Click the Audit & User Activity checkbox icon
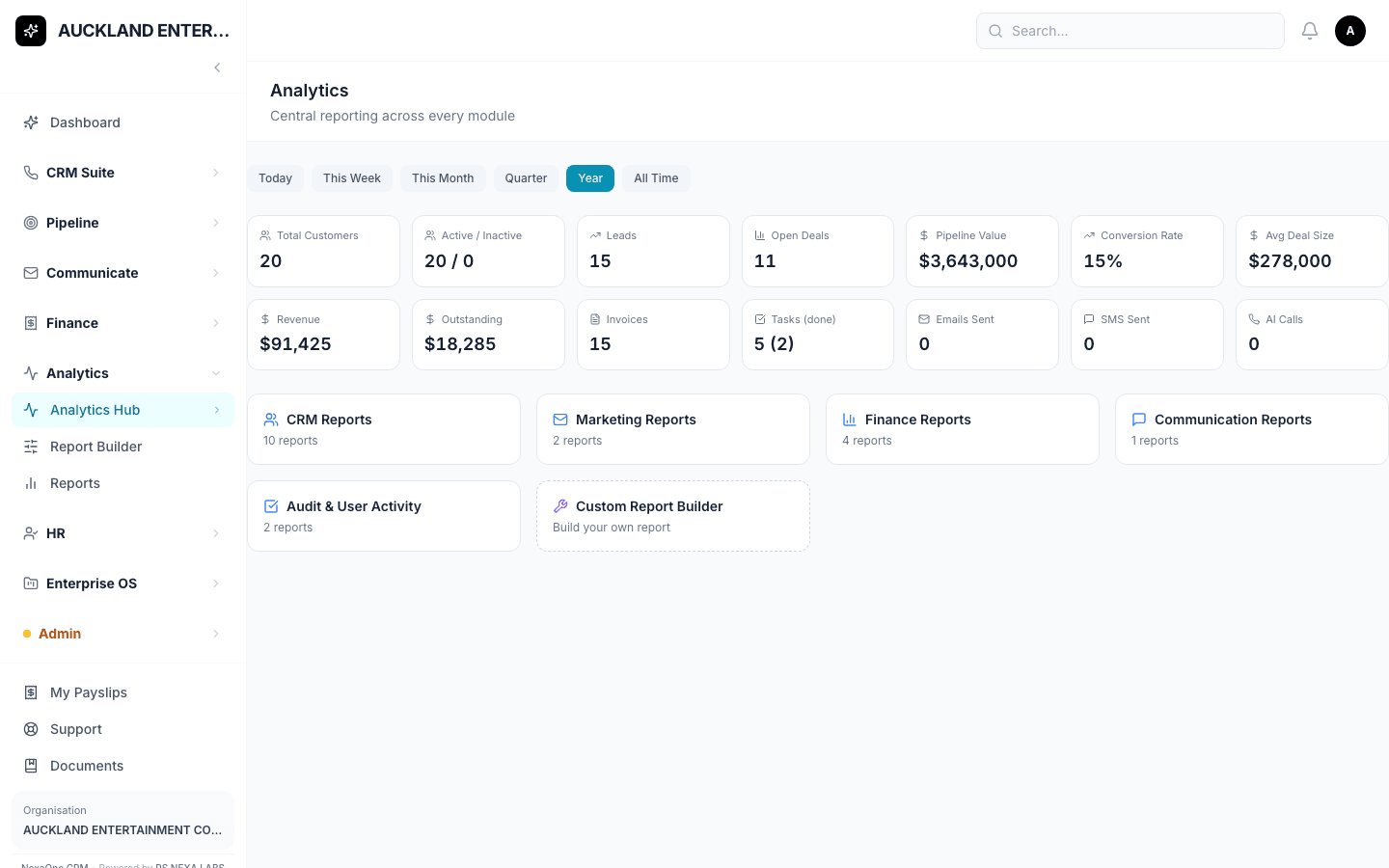This screenshot has width=1389, height=868. [271, 506]
